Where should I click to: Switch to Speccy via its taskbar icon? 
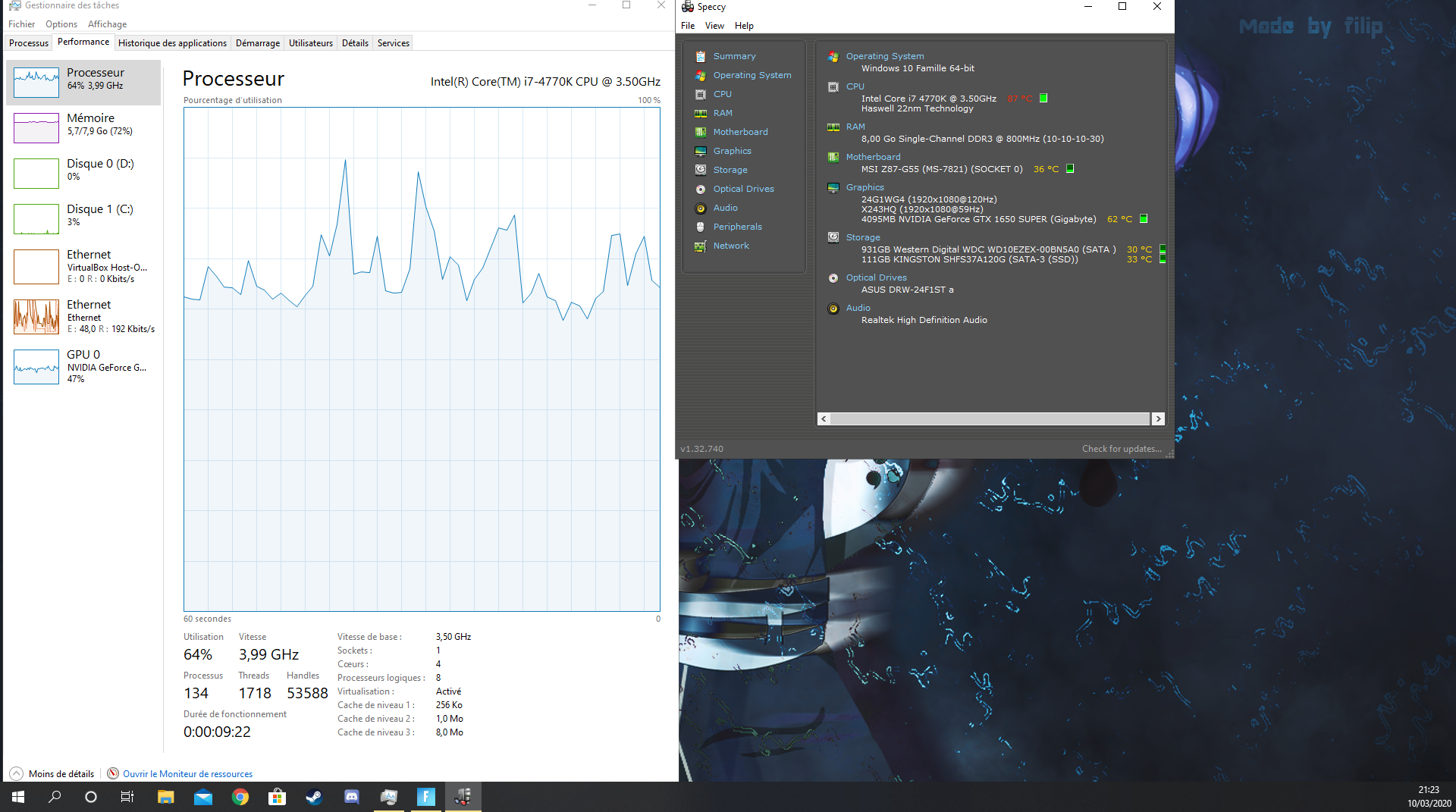(463, 797)
